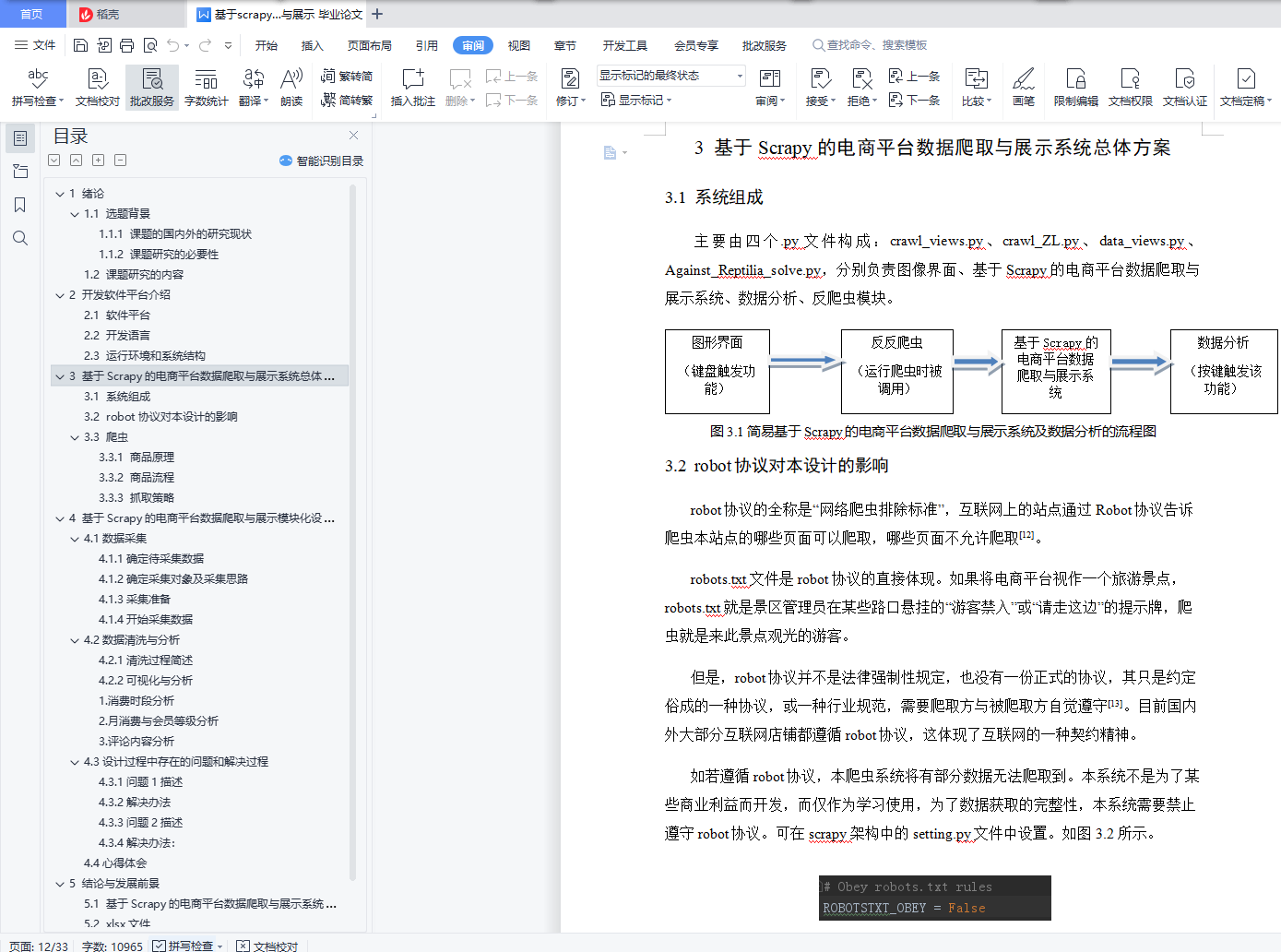The height and width of the screenshot is (952, 1281).
Task: Open the 显示标记的最终状态 dropdown
Action: click(740, 76)
